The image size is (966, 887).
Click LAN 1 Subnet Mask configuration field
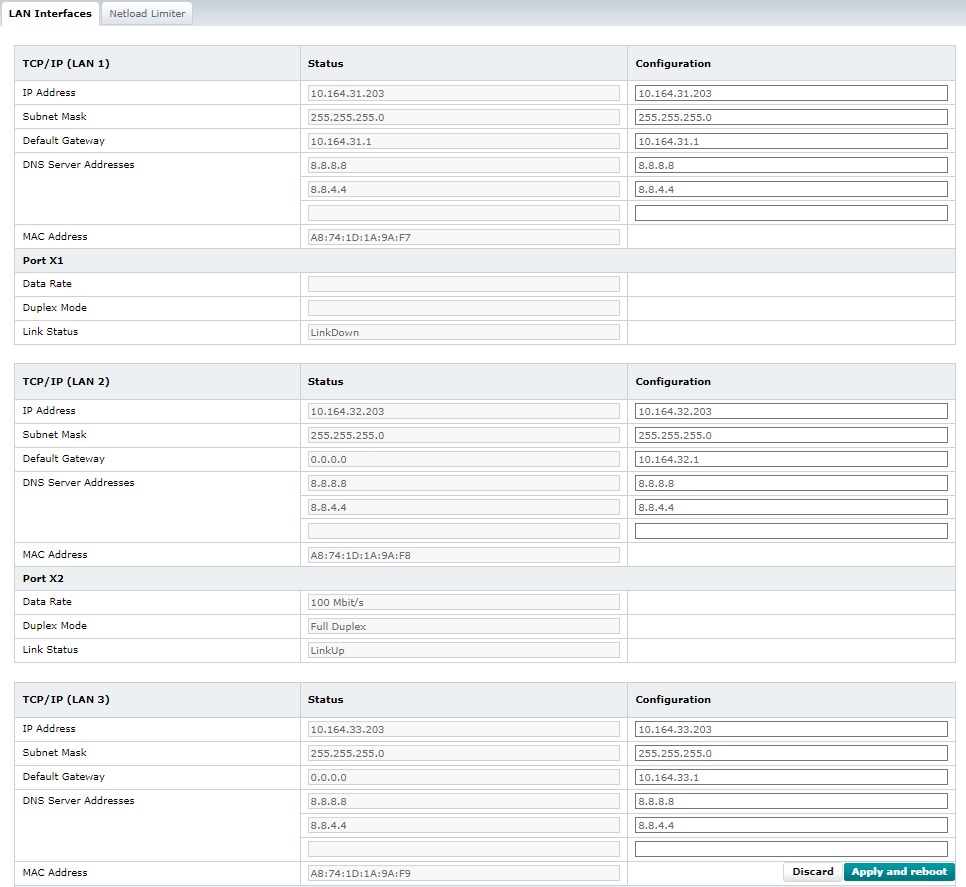(790, 117)
